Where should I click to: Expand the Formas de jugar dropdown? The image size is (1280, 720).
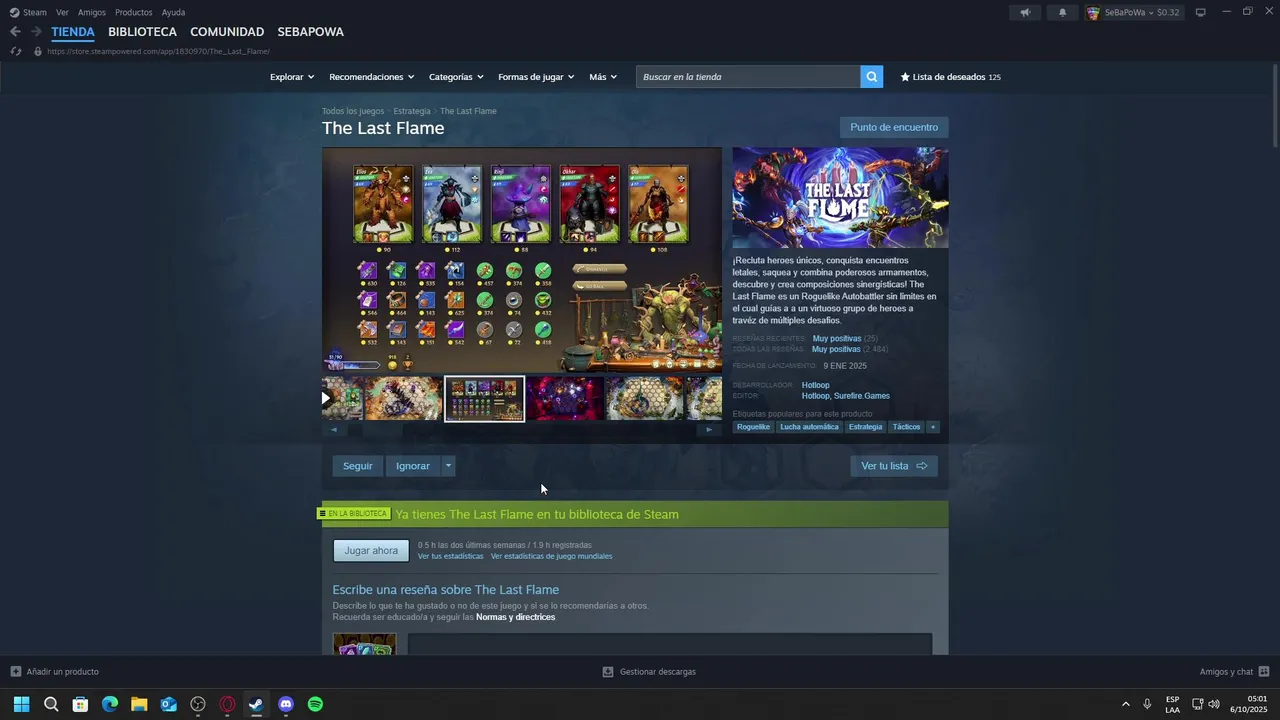pos(536,77)
